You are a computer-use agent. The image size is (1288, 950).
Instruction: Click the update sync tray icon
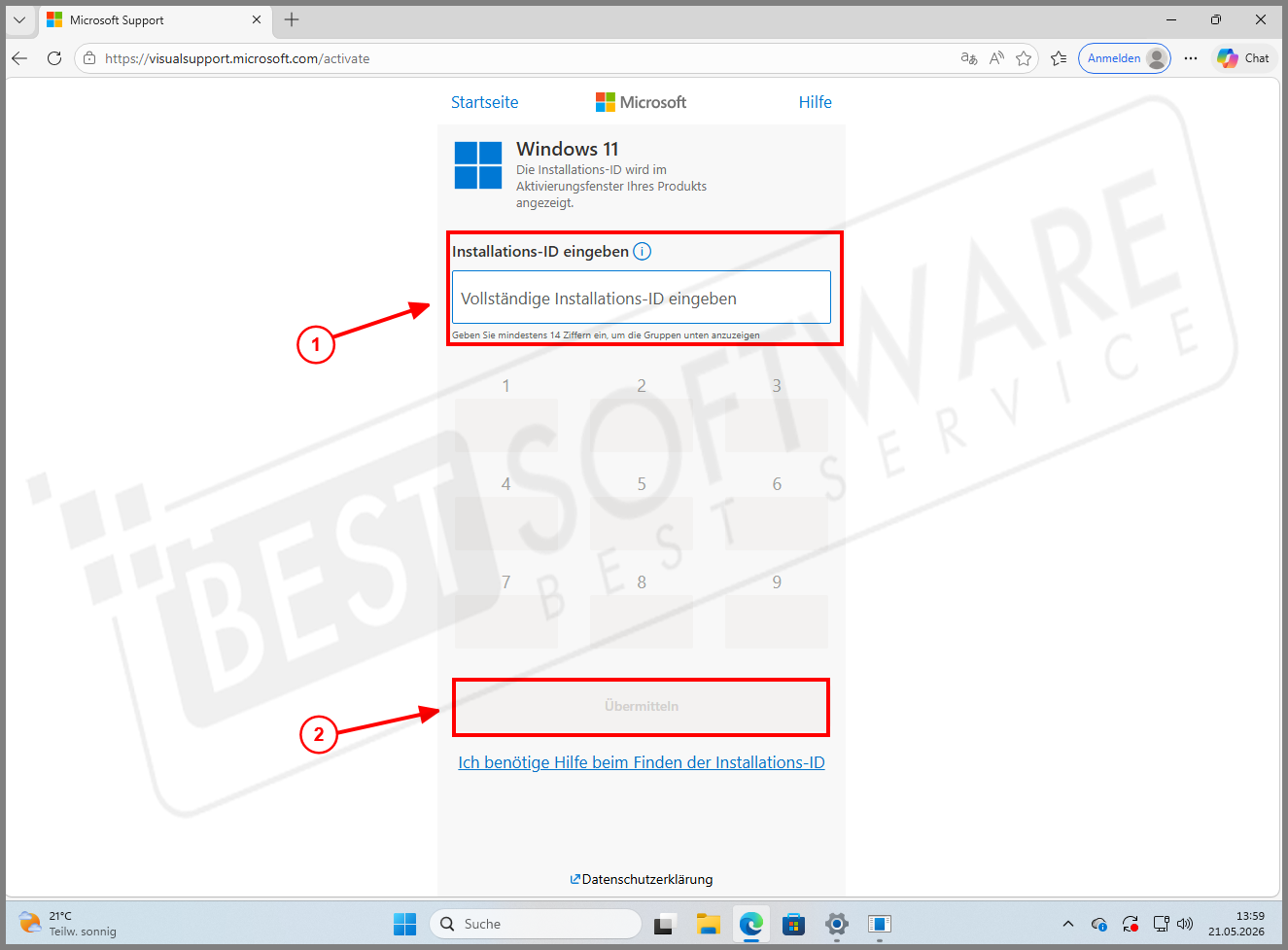coord(1131,924)
